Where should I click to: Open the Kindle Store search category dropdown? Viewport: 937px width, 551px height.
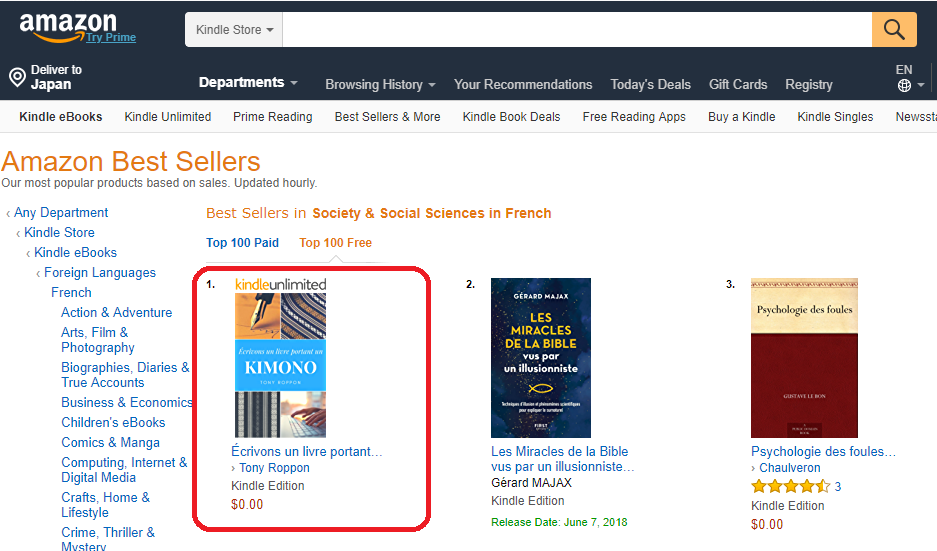click(x=234, y=30)
